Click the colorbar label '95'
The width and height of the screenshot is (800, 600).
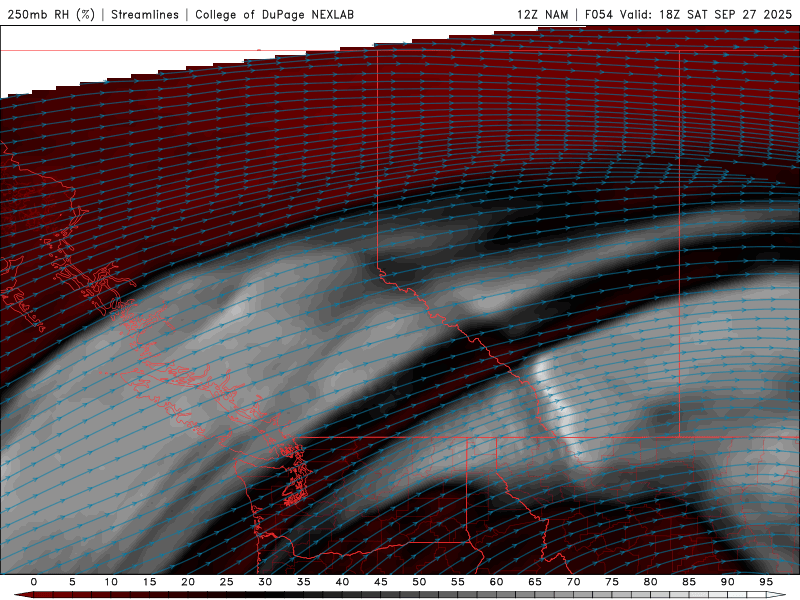766,582
